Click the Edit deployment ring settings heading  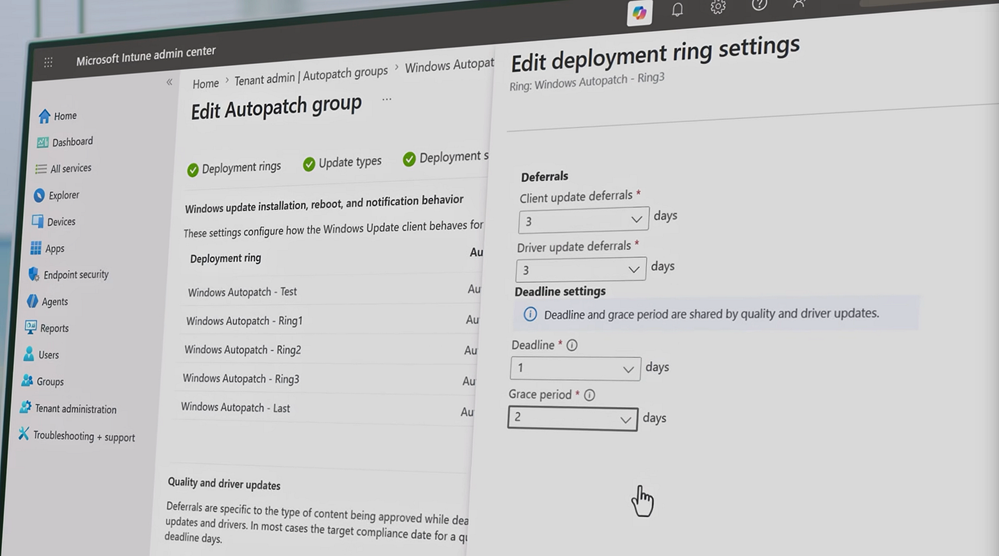pos(655,53)
